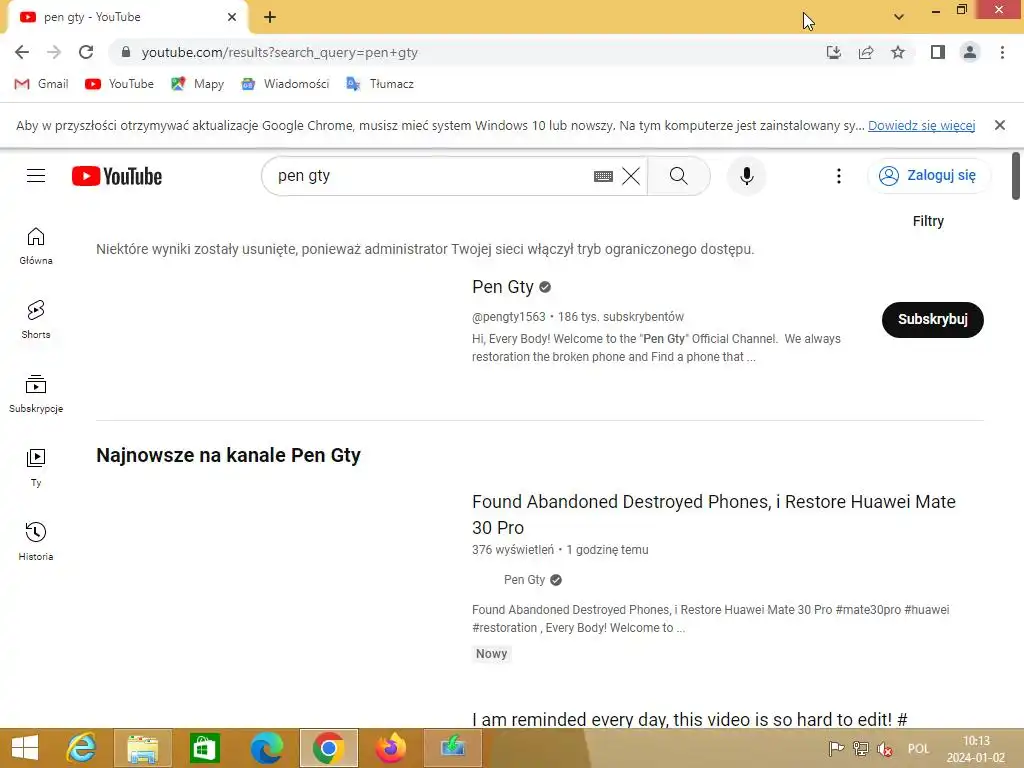Go back with the browser back arrow

pos(22,52)
